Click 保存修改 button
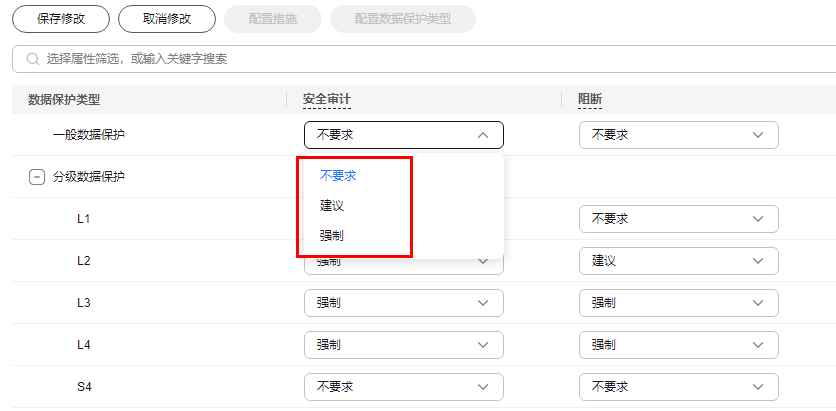Viewport: 836px width, 411px height. (x=61, y=19)
